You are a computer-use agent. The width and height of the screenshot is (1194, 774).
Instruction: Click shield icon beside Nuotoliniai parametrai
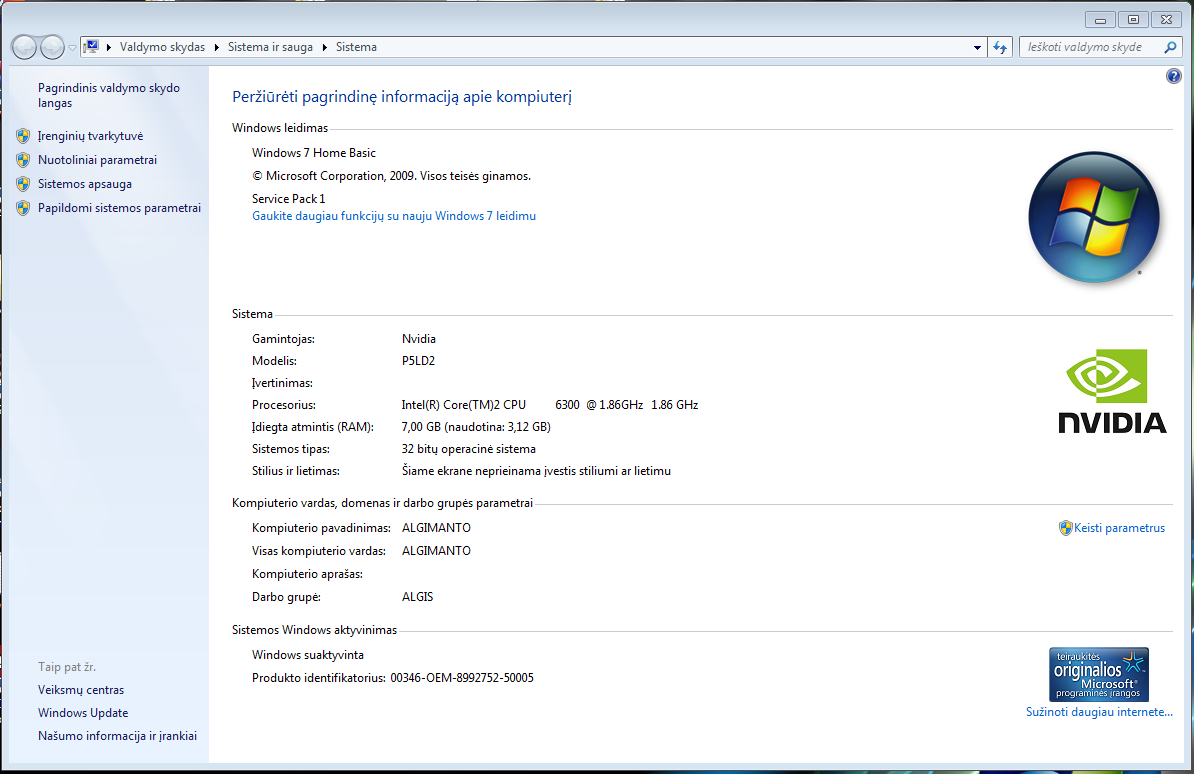click(23, 160)
